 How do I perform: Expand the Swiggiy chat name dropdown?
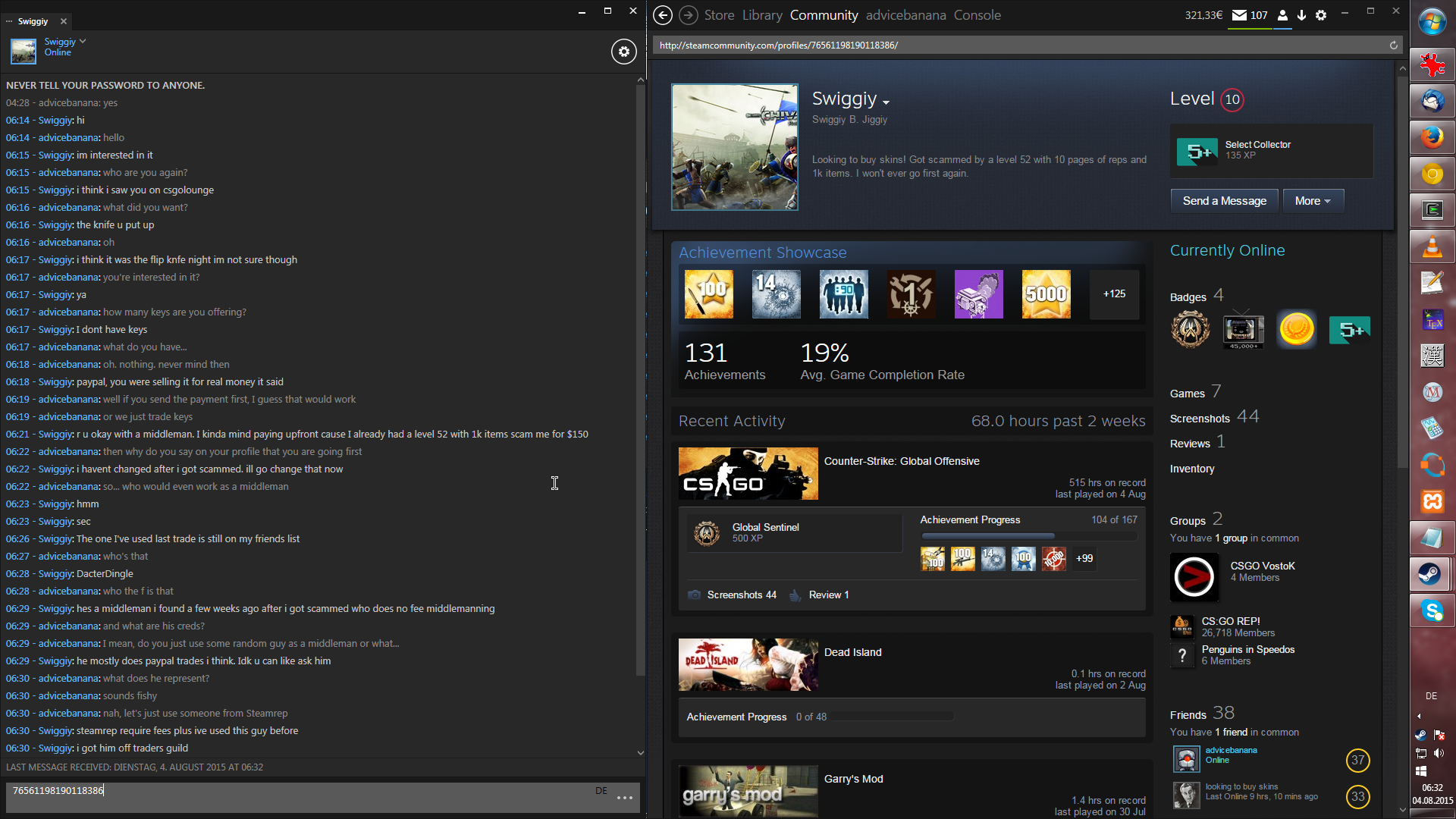coord(83,41)
